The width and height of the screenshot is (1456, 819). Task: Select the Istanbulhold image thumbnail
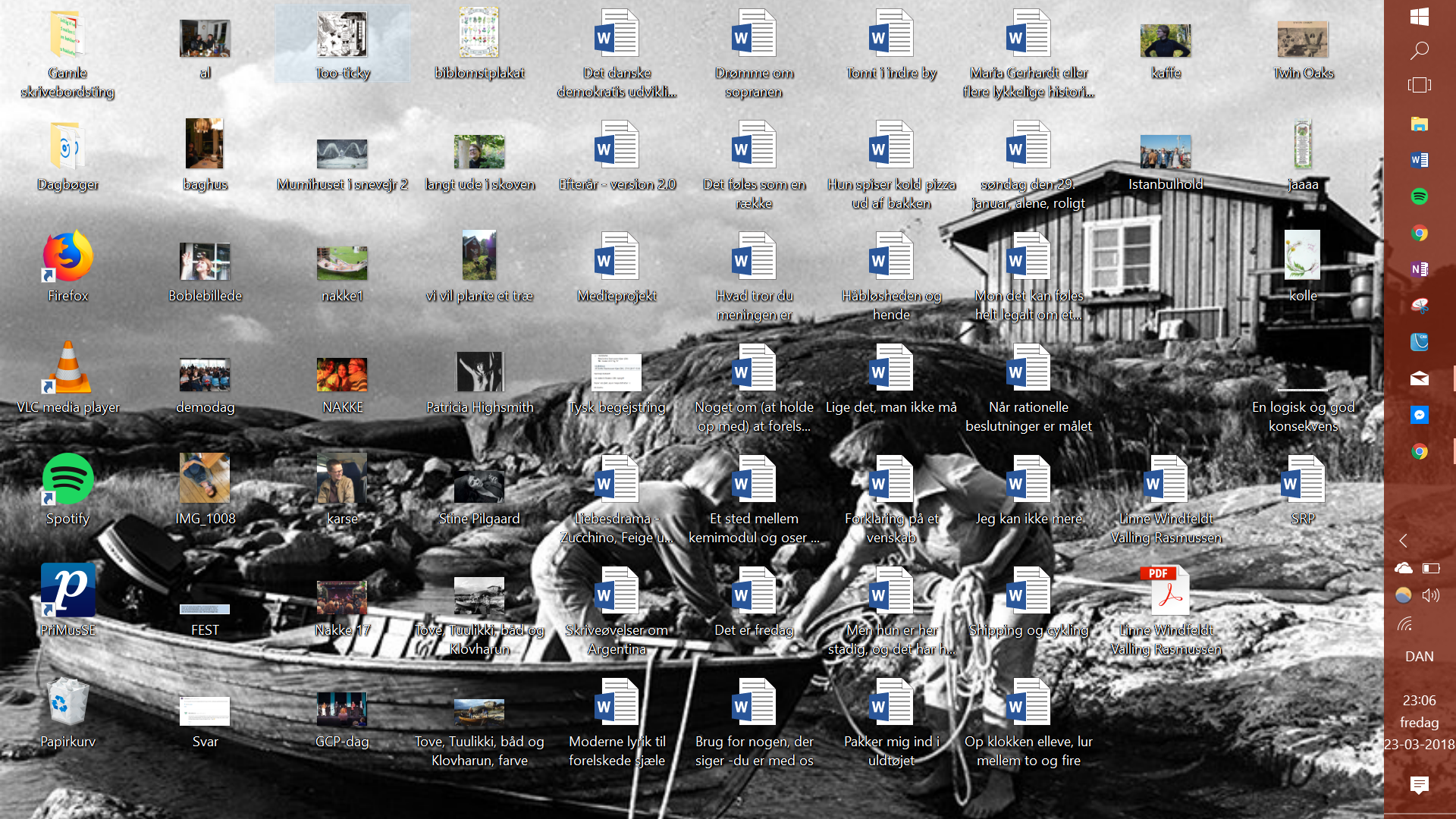pyautogui.click(x=1166, y=153)
